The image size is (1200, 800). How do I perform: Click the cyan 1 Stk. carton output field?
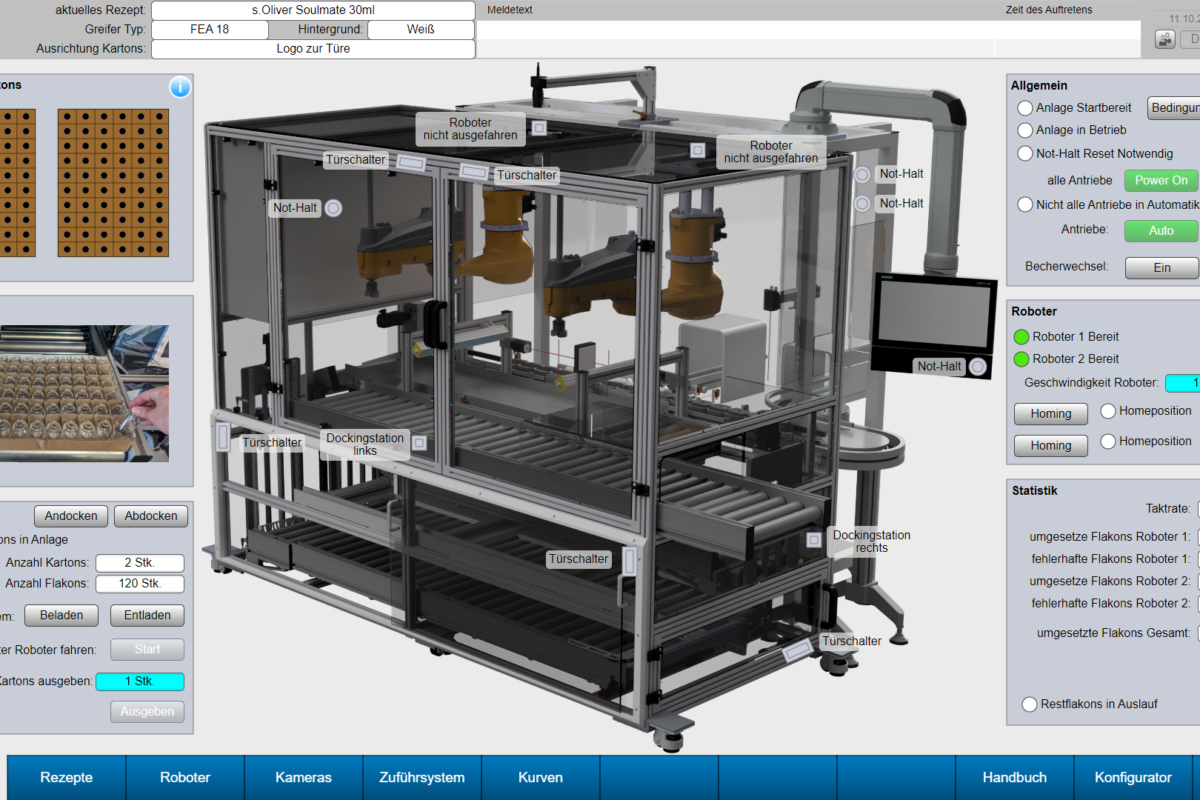click(x=140, y=682)
